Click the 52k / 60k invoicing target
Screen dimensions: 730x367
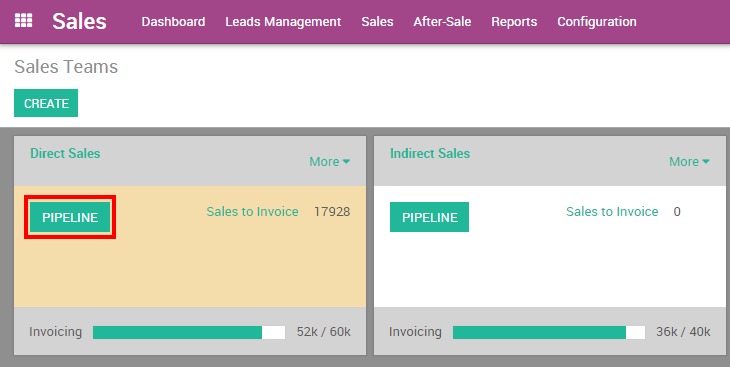[x=324, y=332]
